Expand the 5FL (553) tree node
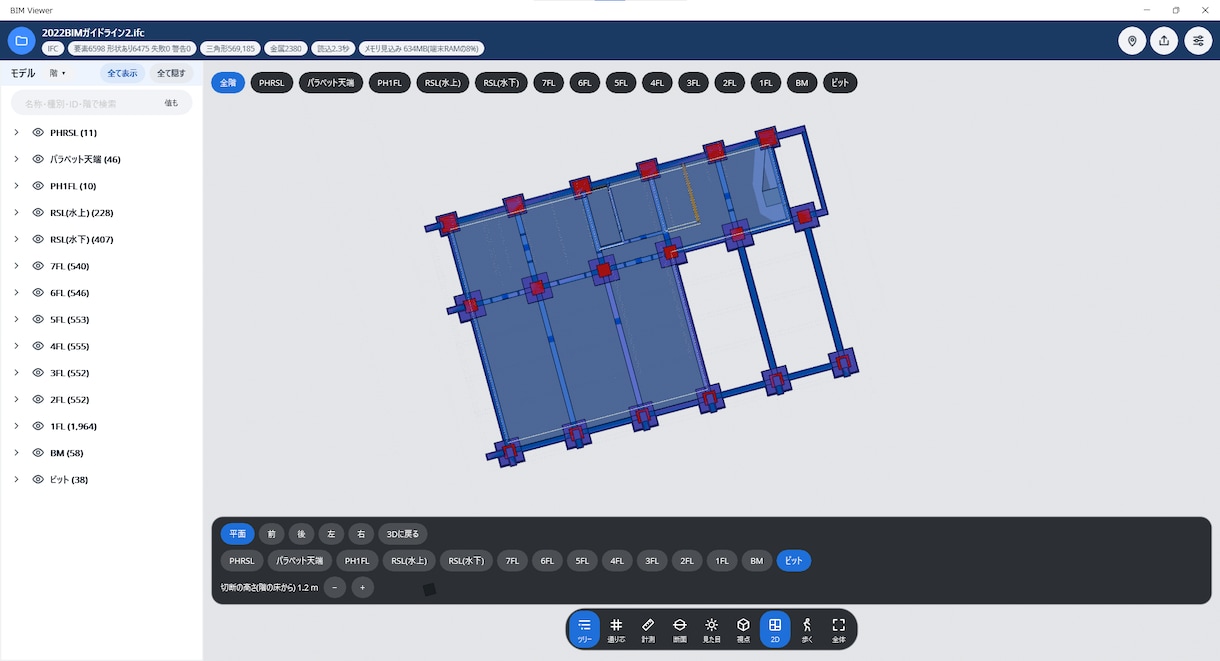The width and height of the screenshot is (1220, 661). point(16,319)
